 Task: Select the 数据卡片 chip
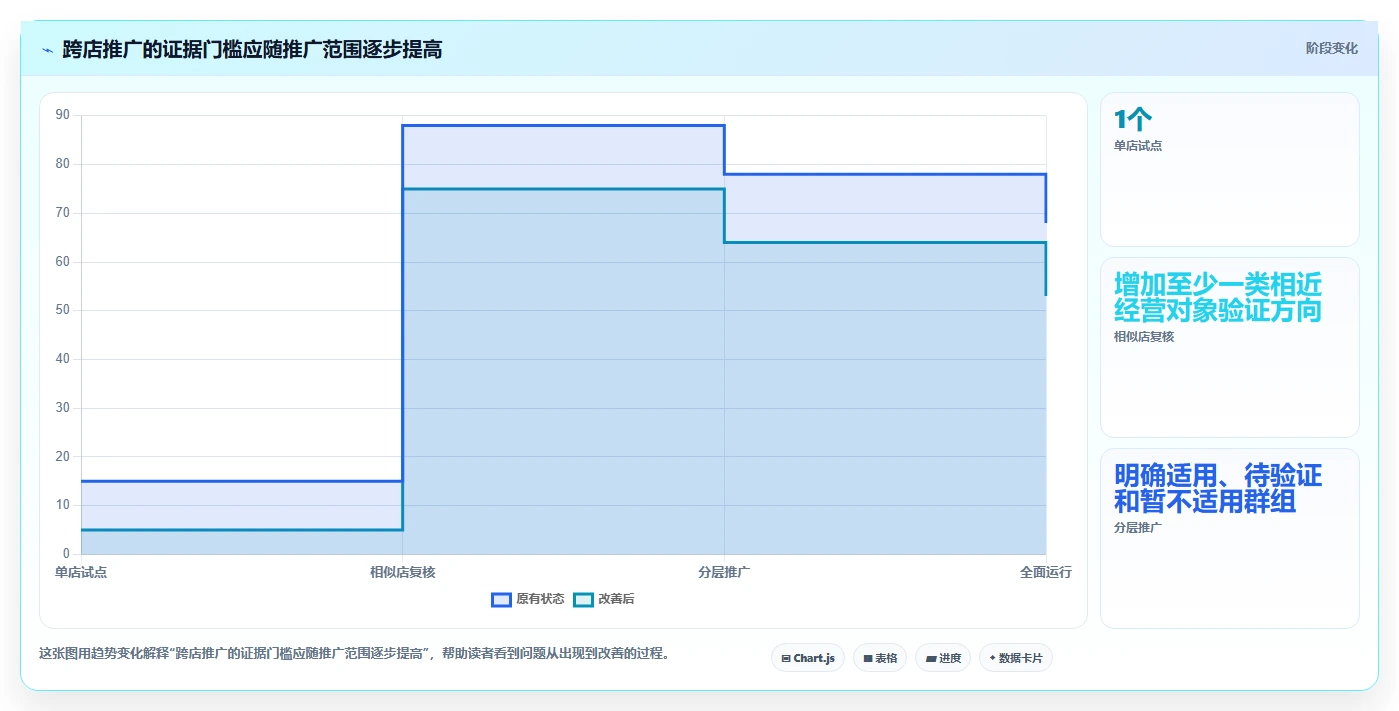1016,658
